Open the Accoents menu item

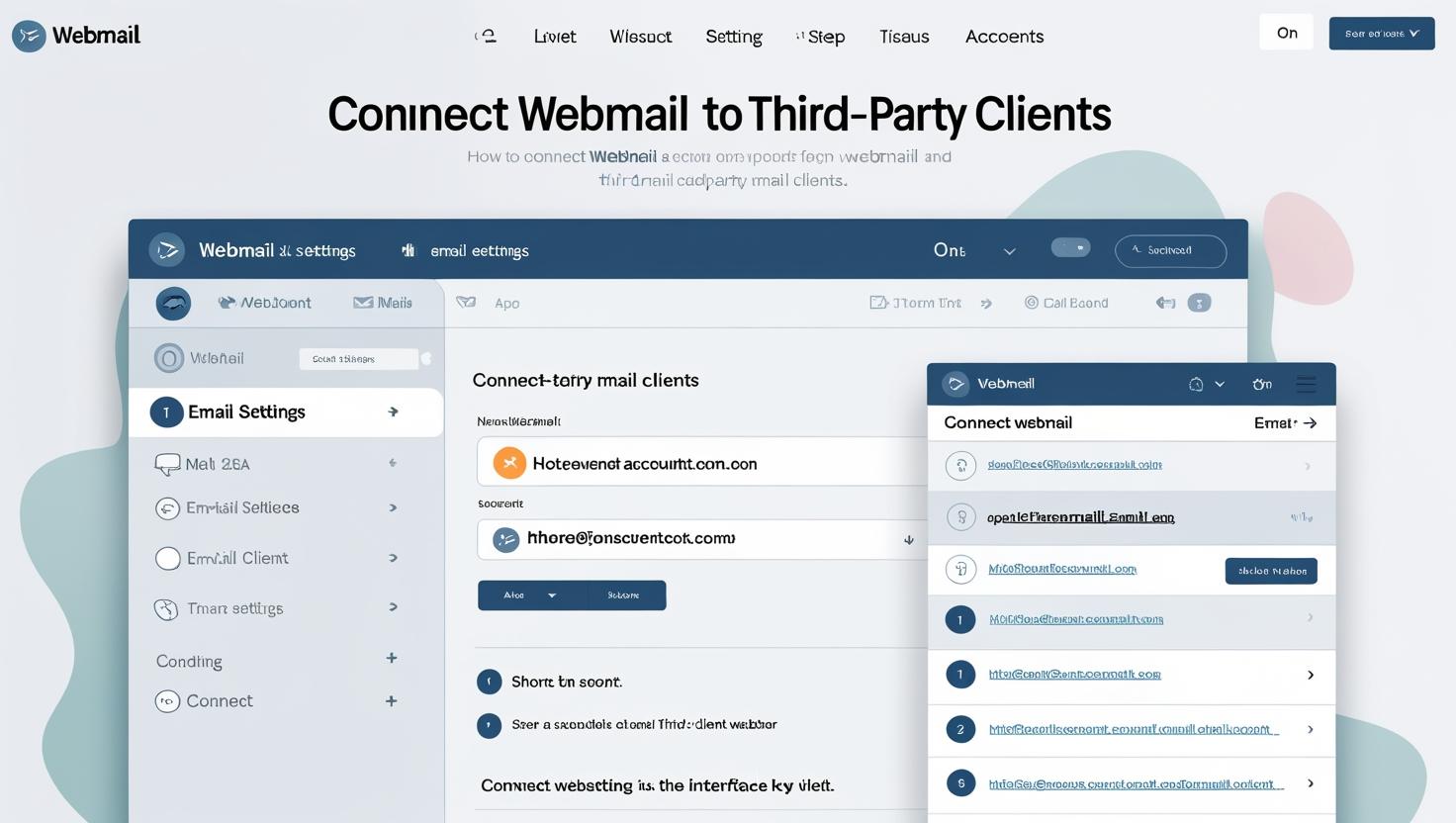click(1004, 37)
